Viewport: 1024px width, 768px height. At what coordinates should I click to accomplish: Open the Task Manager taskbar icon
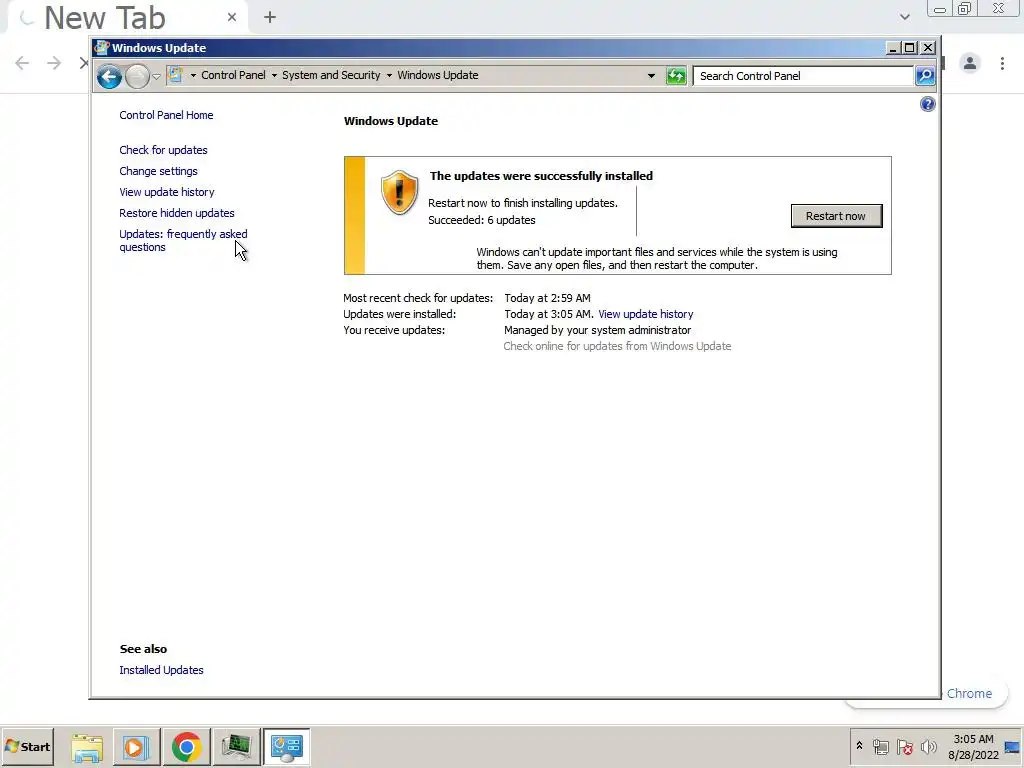[236, 747]
